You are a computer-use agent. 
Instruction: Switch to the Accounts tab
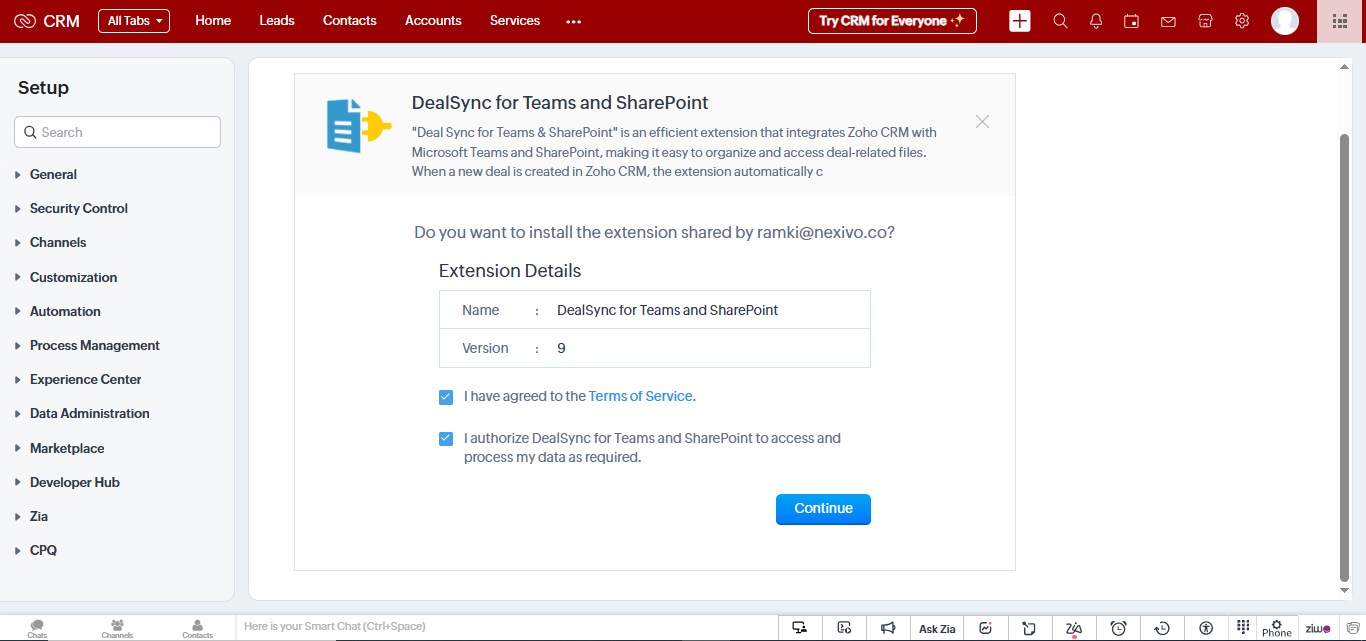coord(433,21)
